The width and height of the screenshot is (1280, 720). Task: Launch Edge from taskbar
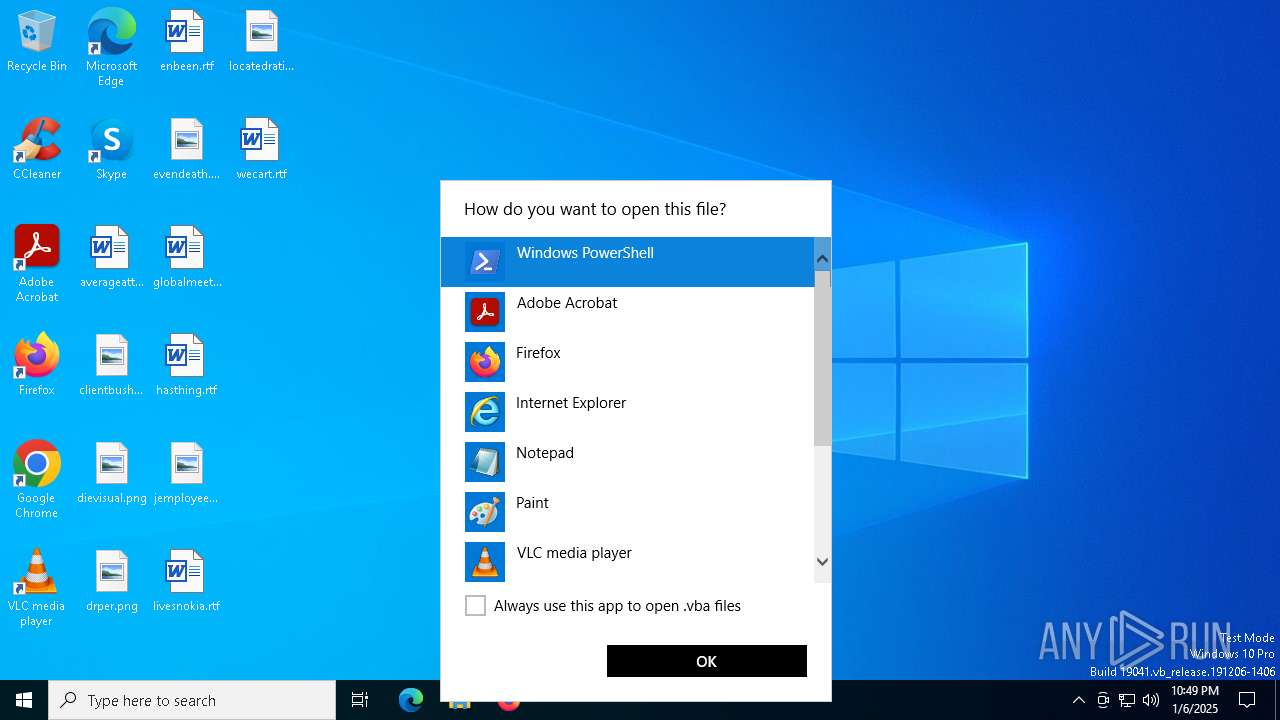[411, 700]
